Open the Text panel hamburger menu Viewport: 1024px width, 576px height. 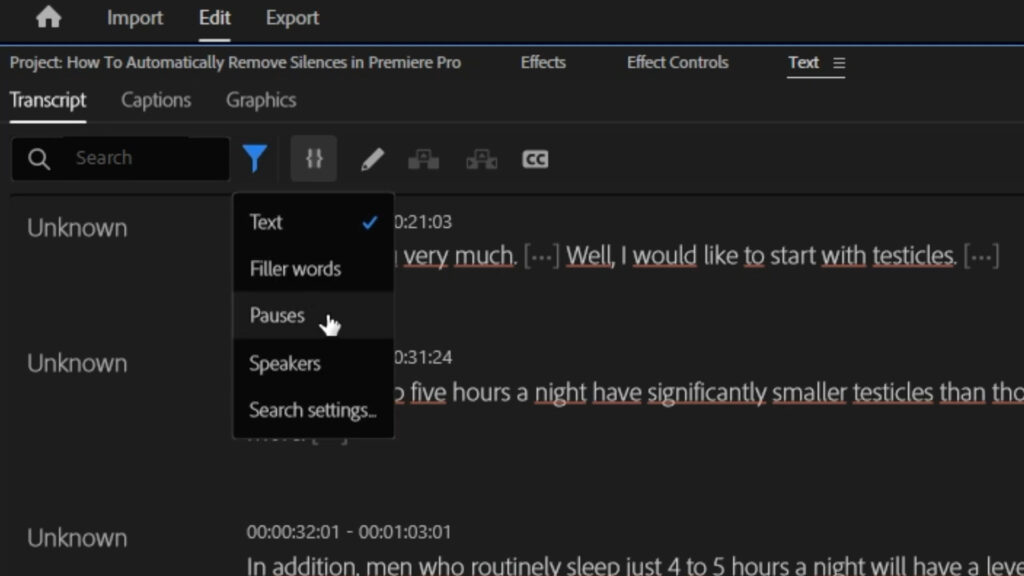pos(839,63)
